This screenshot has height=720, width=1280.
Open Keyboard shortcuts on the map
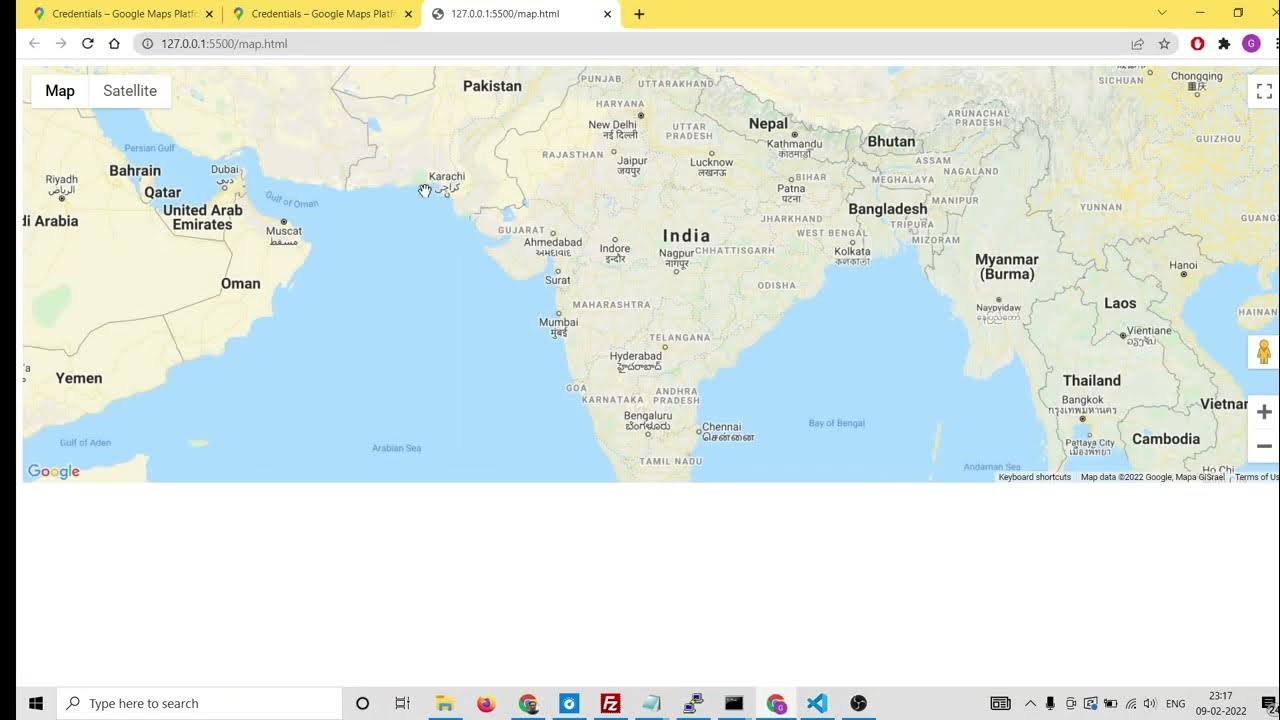[x=1034, y=477]
